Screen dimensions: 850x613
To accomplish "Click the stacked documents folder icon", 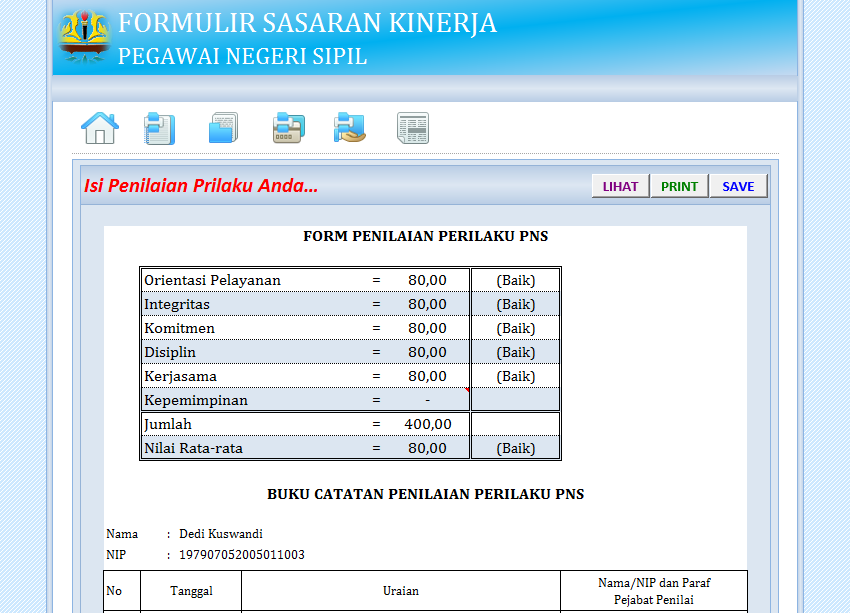I will [223, 127].
